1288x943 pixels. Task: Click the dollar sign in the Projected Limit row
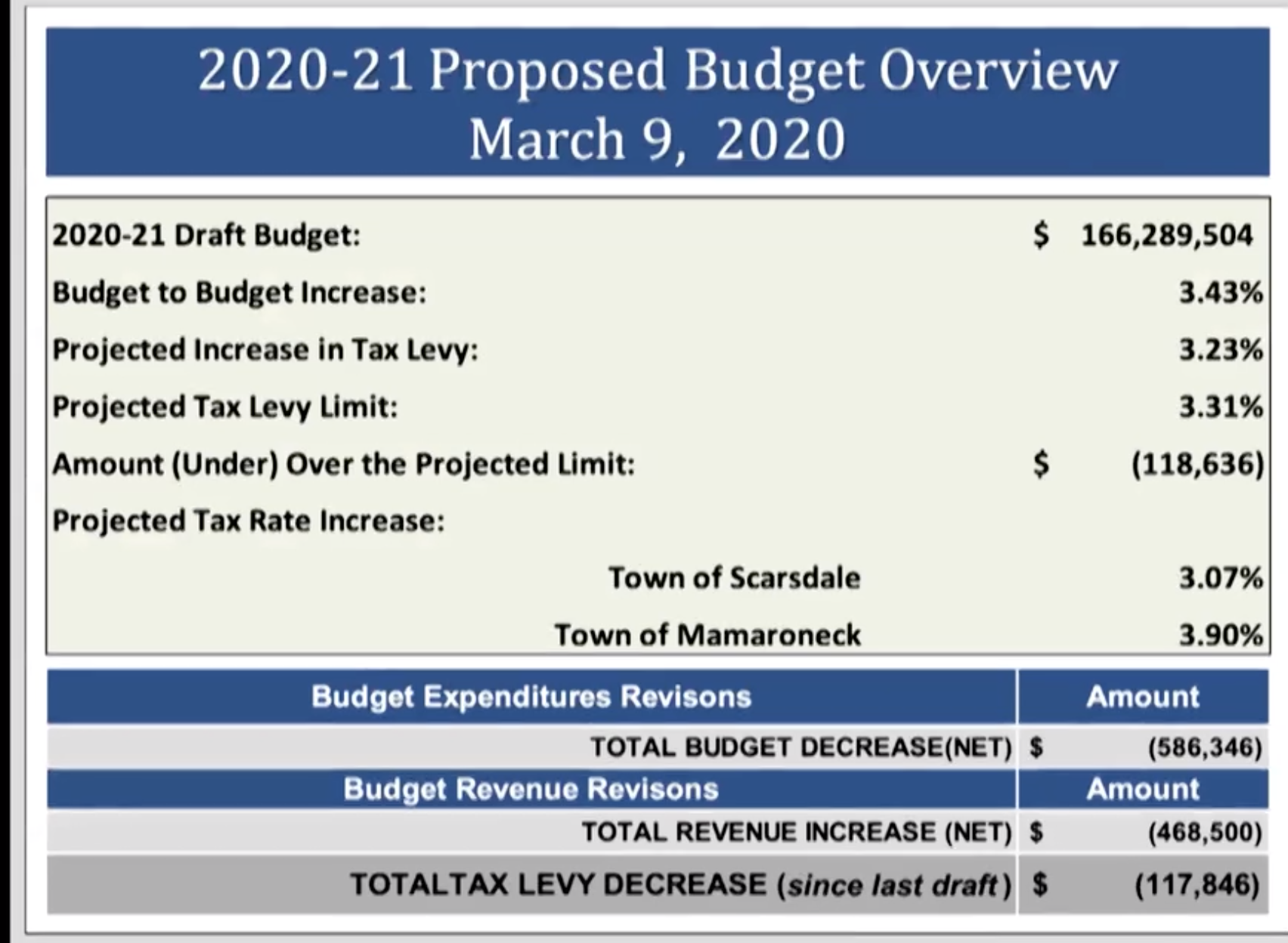[x=1042, y=464]
